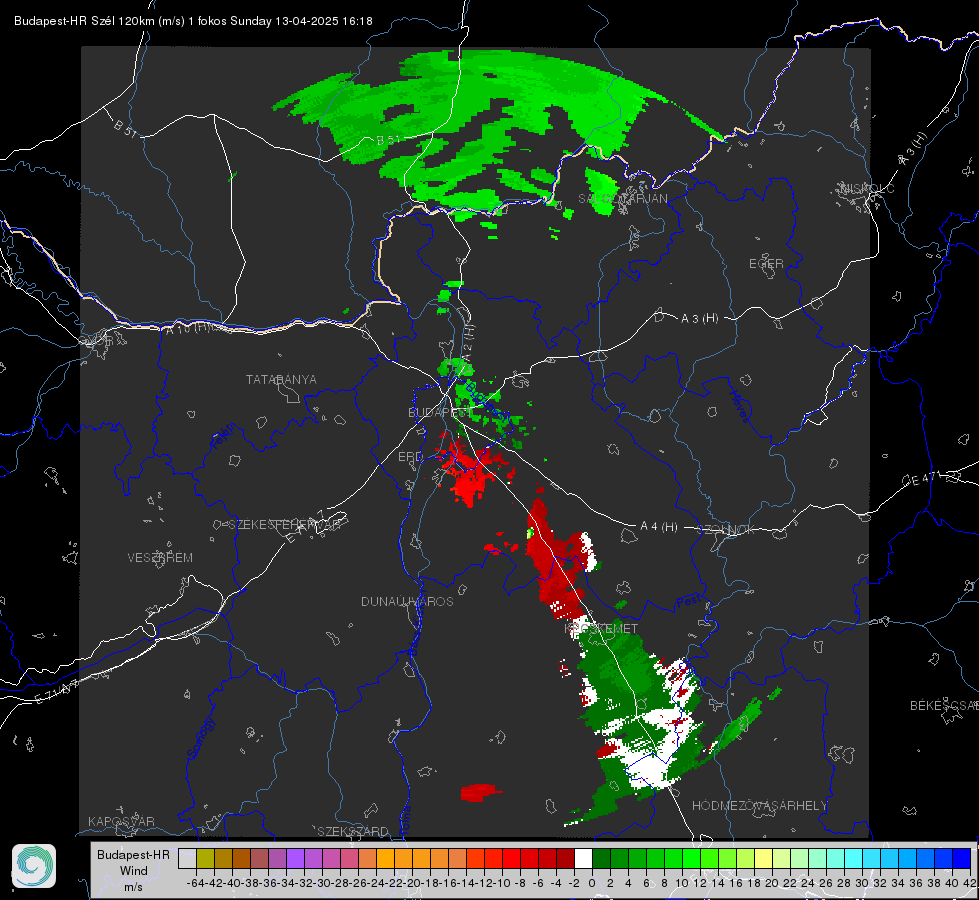The width and height of the screenshot is (979, 900).
Task: Click the '30' value on the legend scale
Action: click(862, 883)
